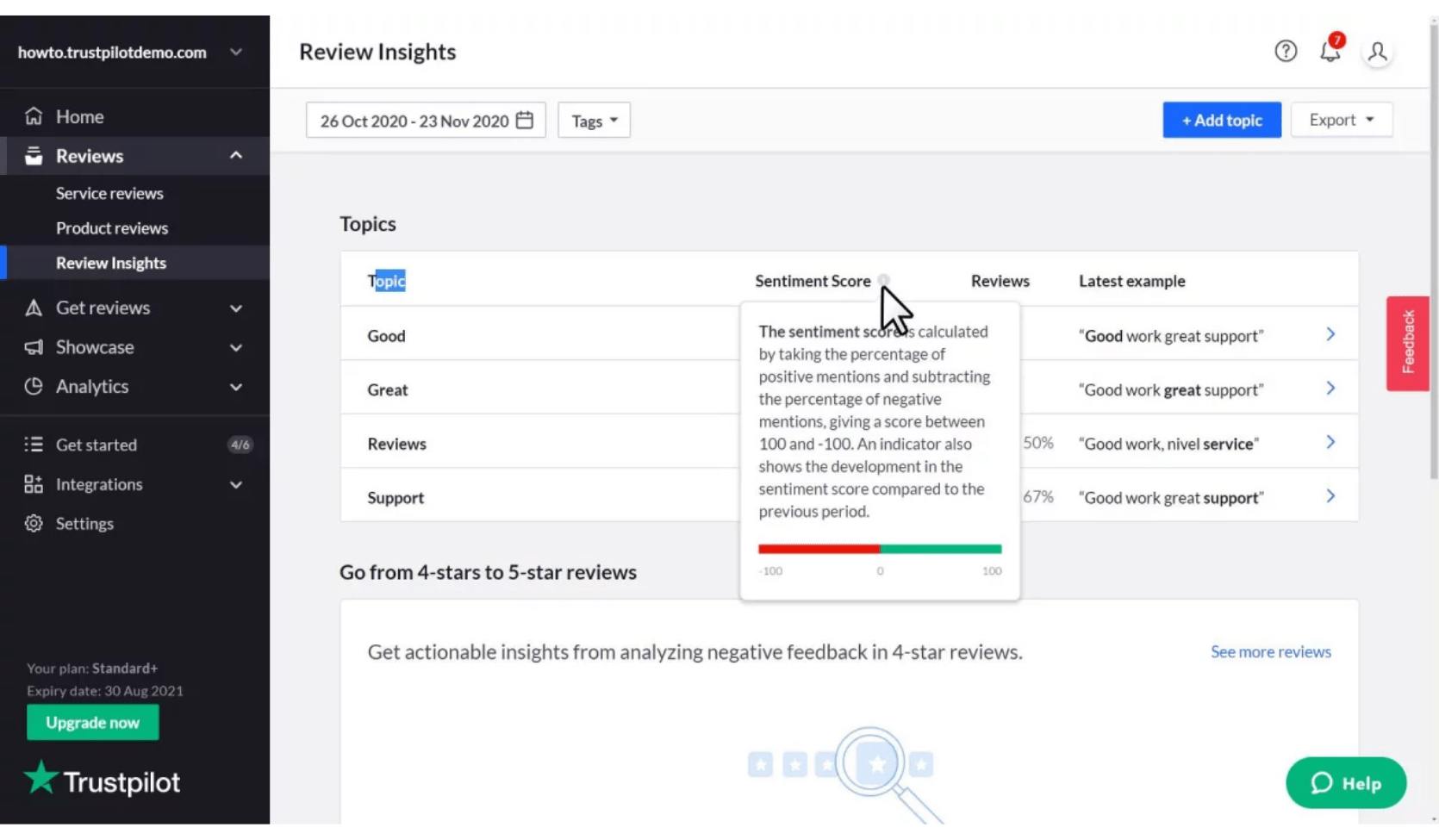
Task: Expand the Export dropdown
Action: point(1341,120)
